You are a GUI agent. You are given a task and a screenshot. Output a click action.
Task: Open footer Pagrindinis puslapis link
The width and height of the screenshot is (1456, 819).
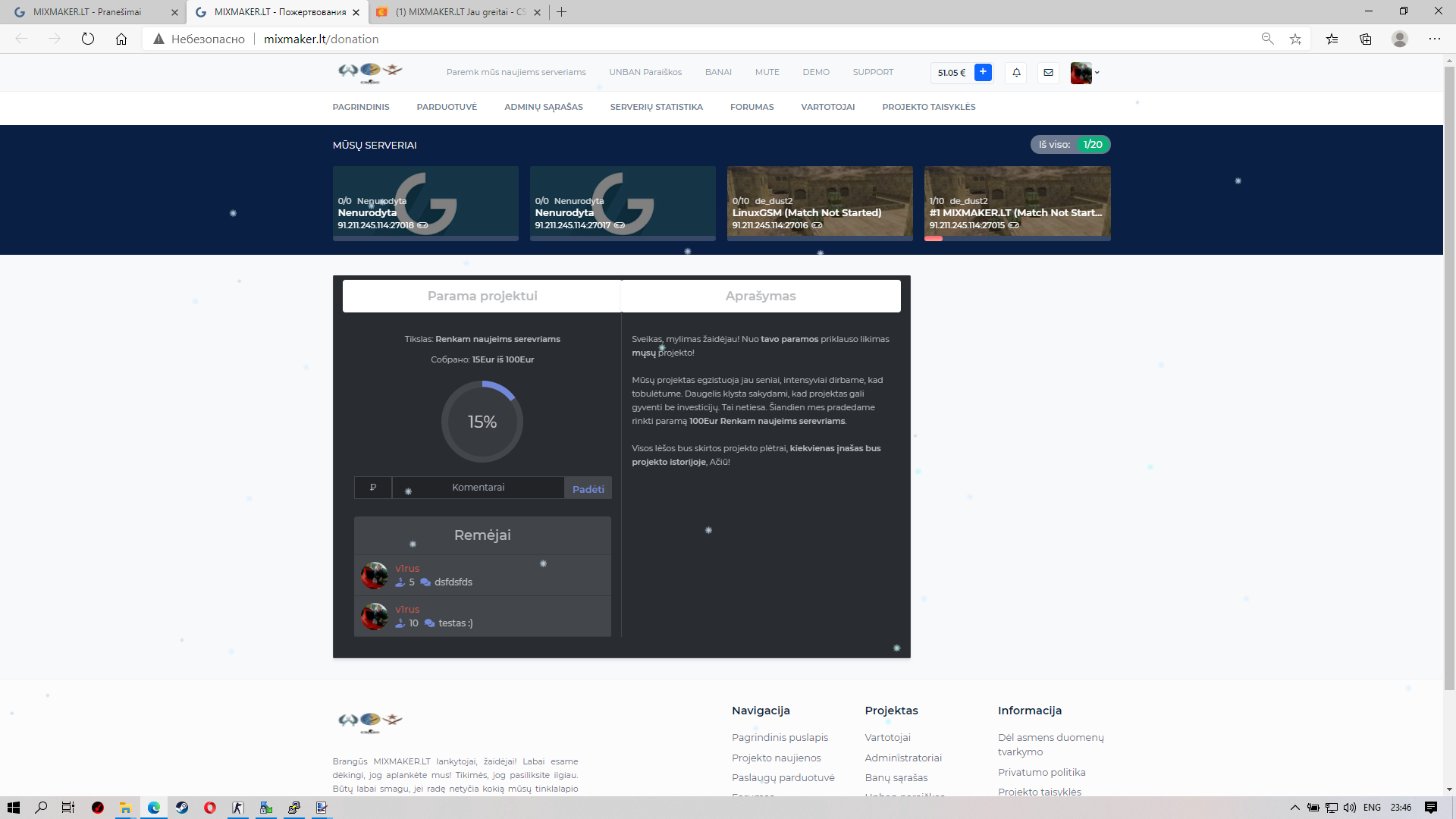tap(780, 737)
